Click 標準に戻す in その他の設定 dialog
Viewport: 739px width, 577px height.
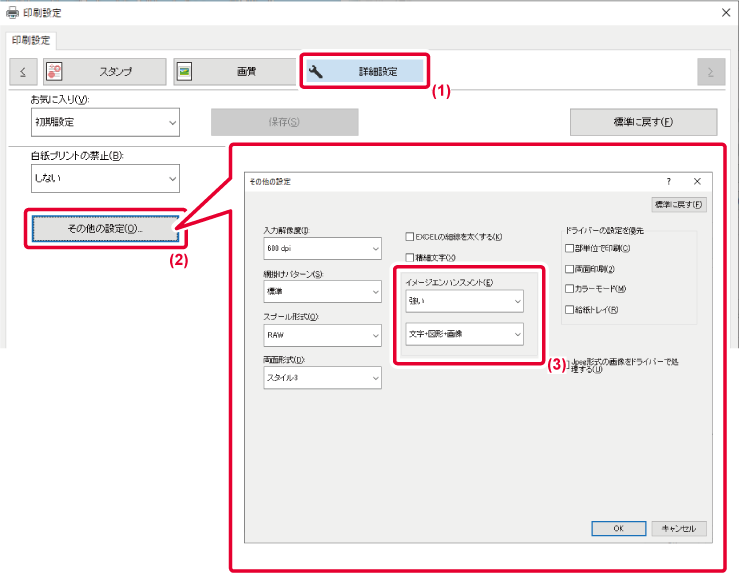679,205
